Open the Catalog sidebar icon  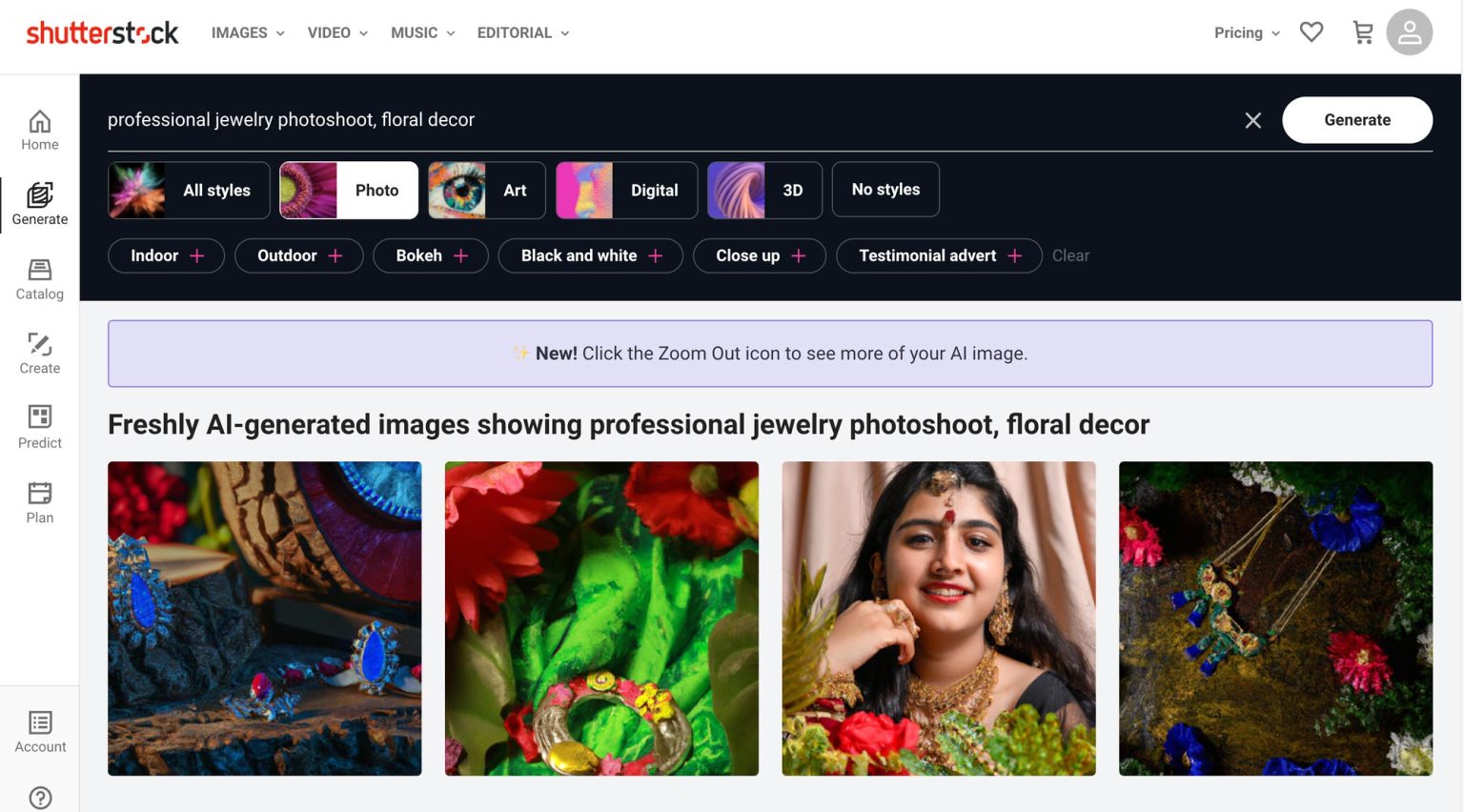coord(40,279)
